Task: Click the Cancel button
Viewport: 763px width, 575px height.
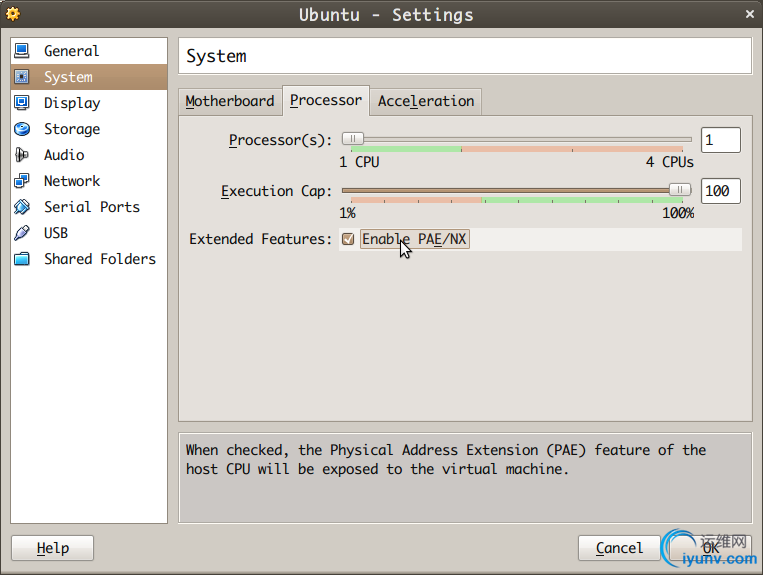Action: click(x=619, y=548)
